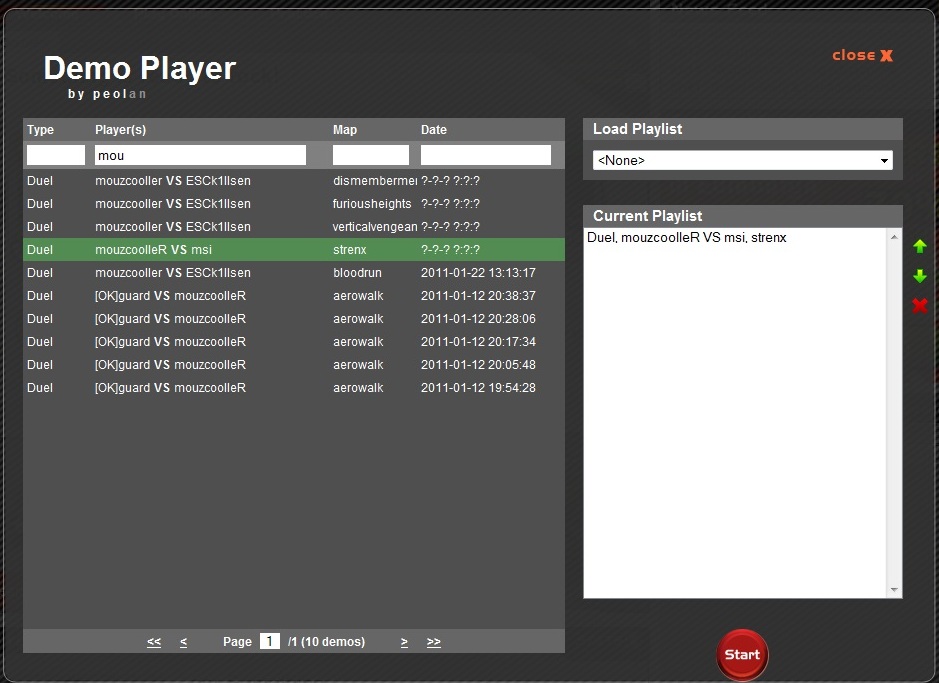Click the Map filter input field
Image resolution: width=939 pixels, height=683 pixels.
(x=371, y=155)
